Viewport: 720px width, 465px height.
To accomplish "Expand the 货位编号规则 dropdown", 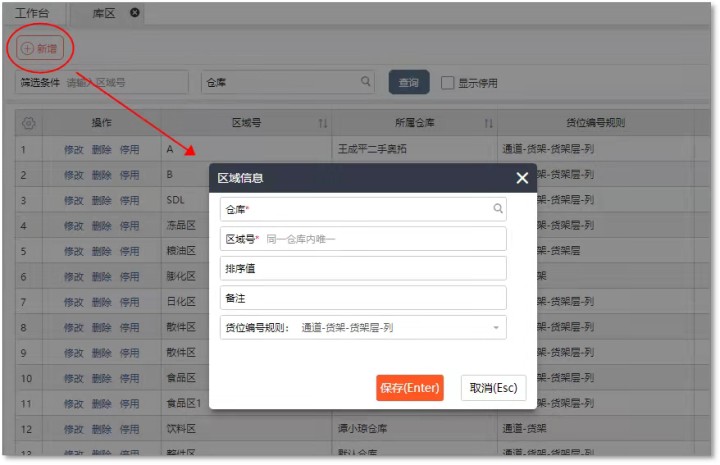I will (495, 327).
